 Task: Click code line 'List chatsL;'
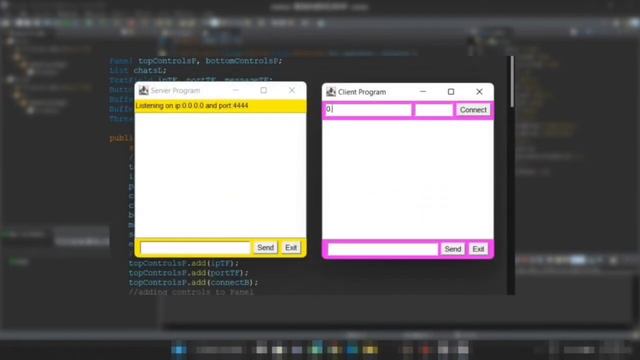(x=138, y=70)
